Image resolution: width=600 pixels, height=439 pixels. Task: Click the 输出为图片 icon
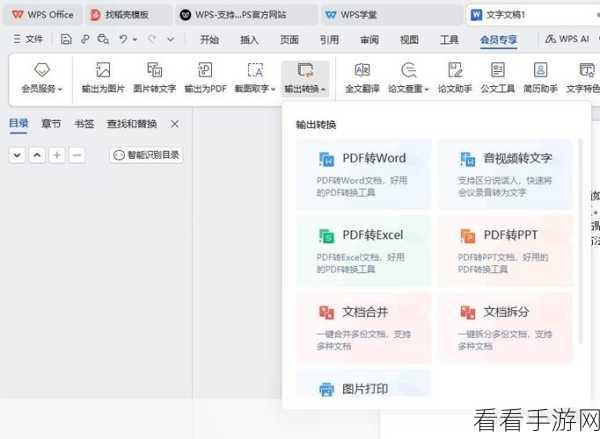[103, 70]
